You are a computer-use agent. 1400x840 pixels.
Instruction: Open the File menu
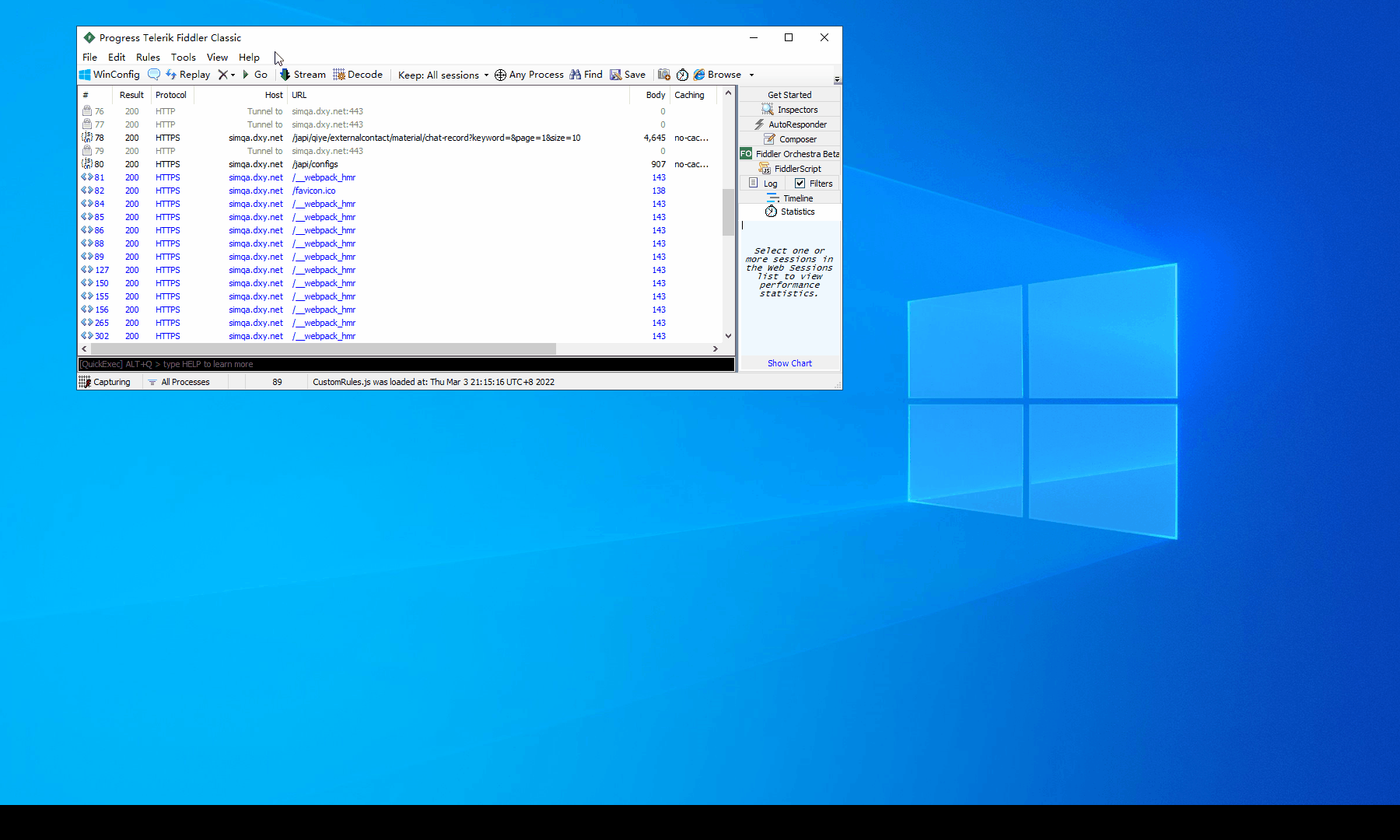(89, 57)
